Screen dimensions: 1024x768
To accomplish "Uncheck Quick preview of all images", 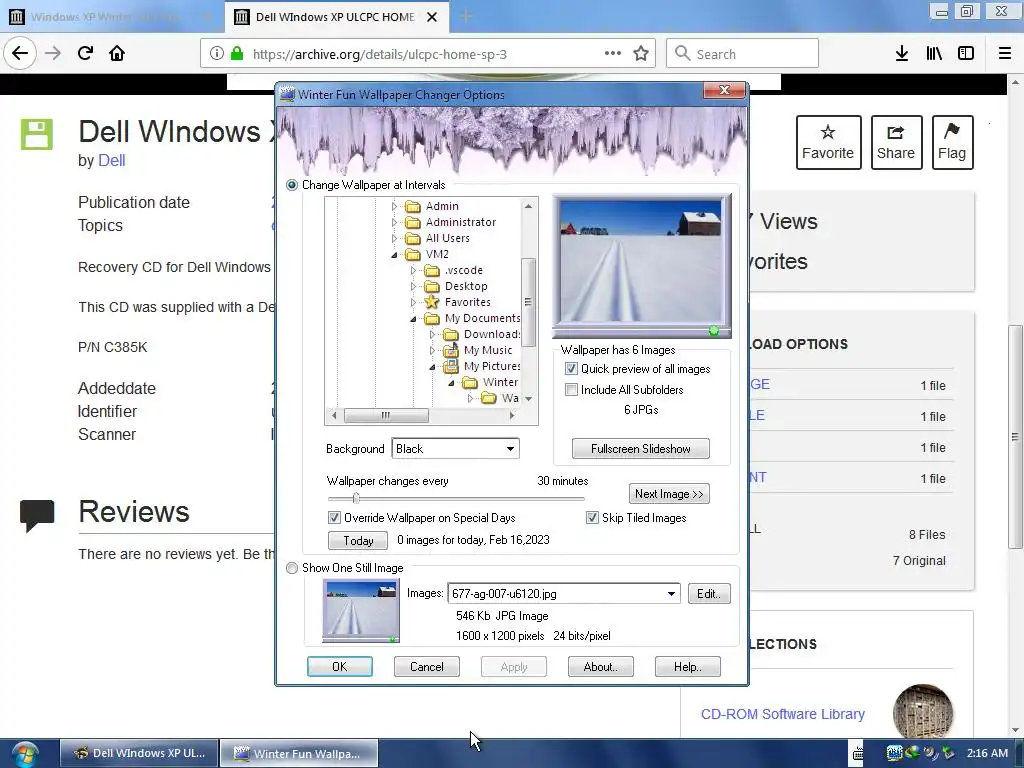I will (x=571, y=369).
